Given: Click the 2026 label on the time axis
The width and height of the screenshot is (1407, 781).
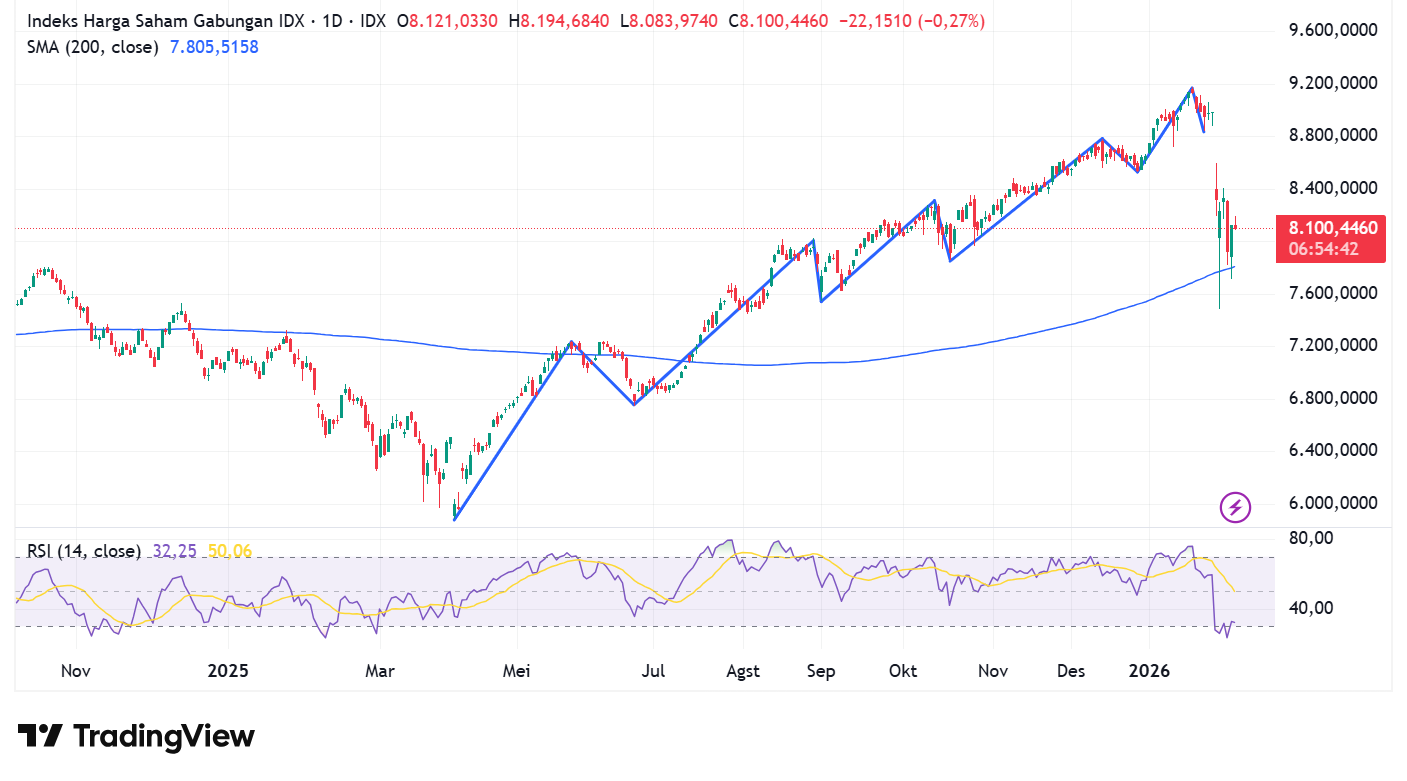Looking at the screenshot, I should point(1148,671).
